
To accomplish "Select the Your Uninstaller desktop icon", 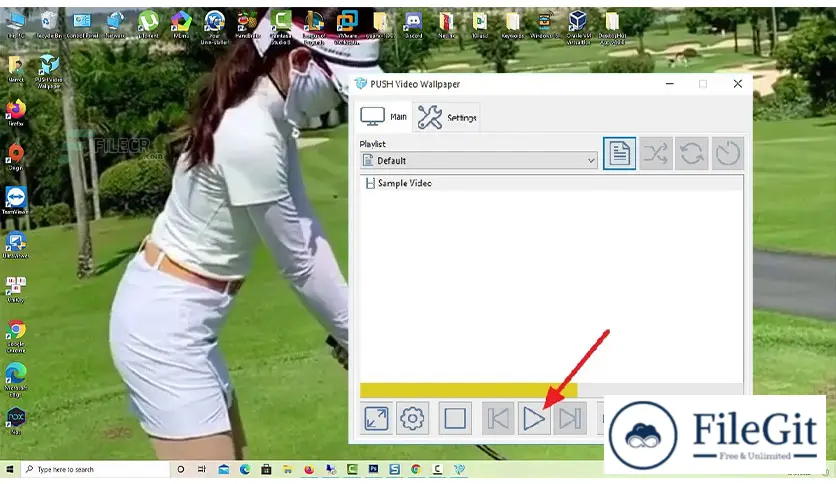I will [214, 28].
